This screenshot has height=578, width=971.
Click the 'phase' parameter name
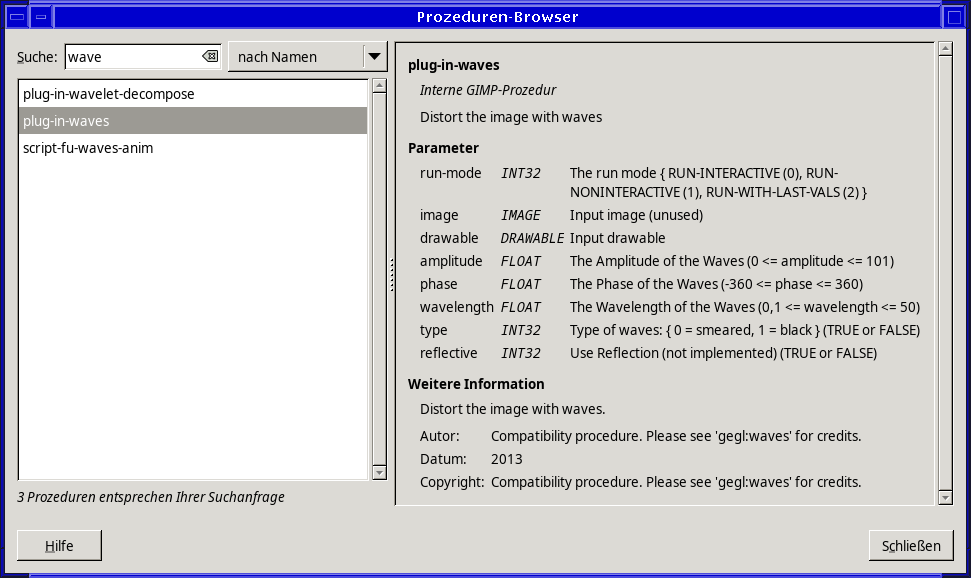tap(438, 284)
